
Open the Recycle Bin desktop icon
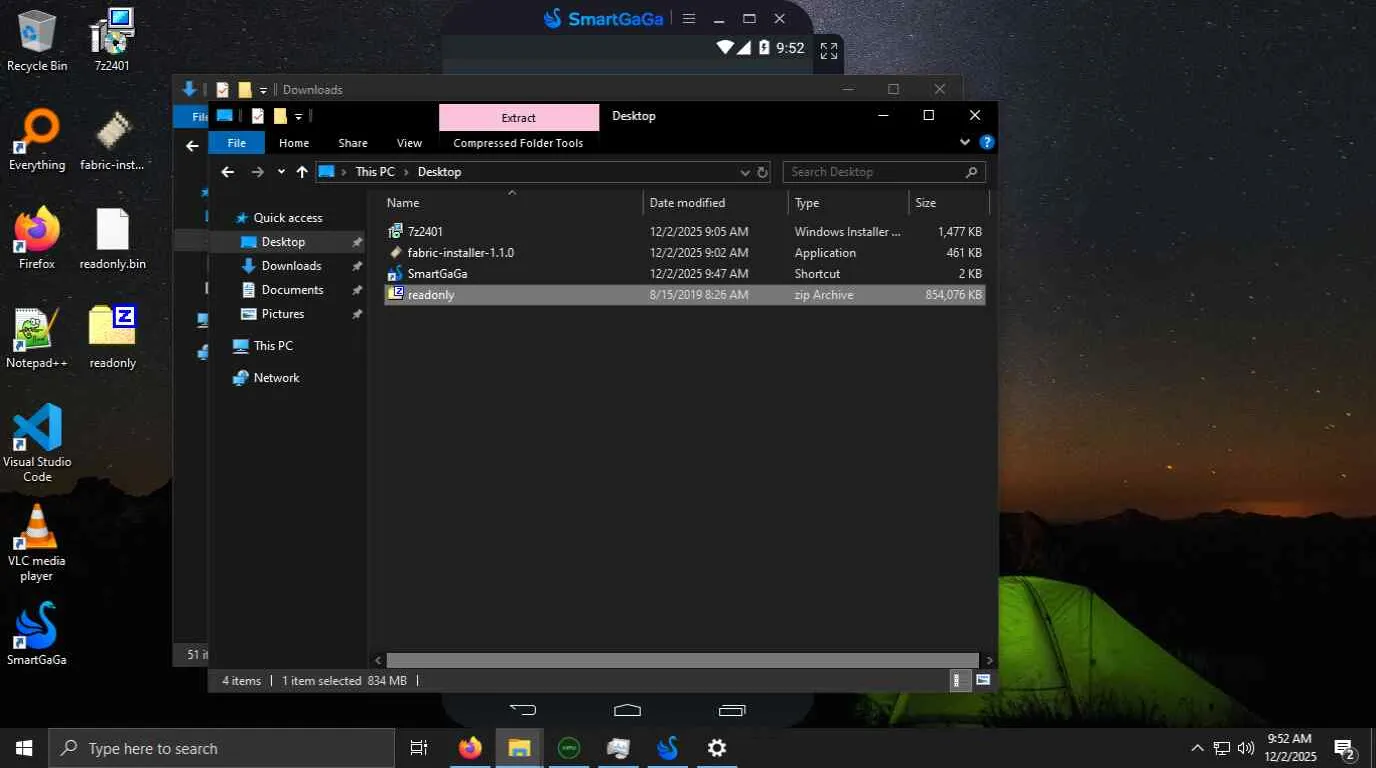[37, 41]
